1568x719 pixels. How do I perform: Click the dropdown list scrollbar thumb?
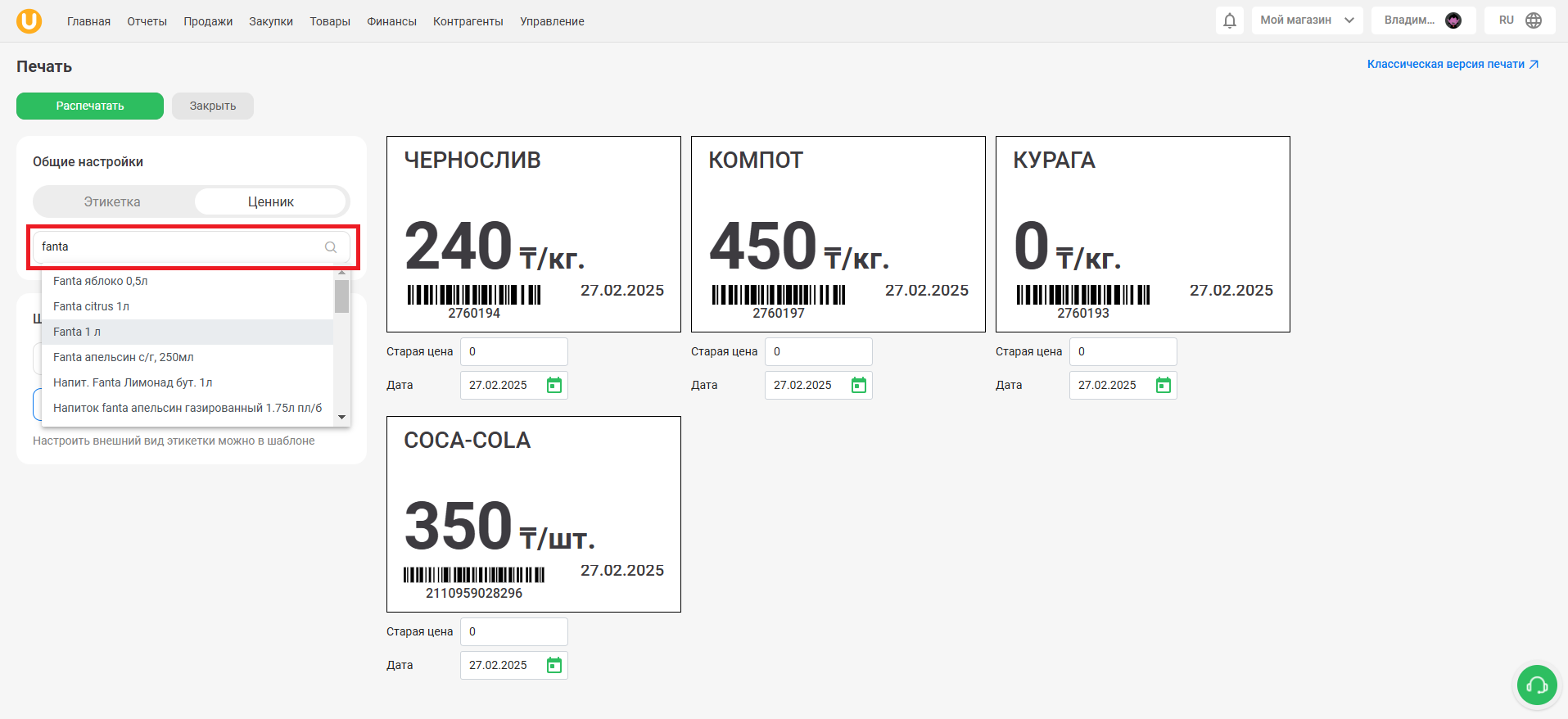click(342, 296)
